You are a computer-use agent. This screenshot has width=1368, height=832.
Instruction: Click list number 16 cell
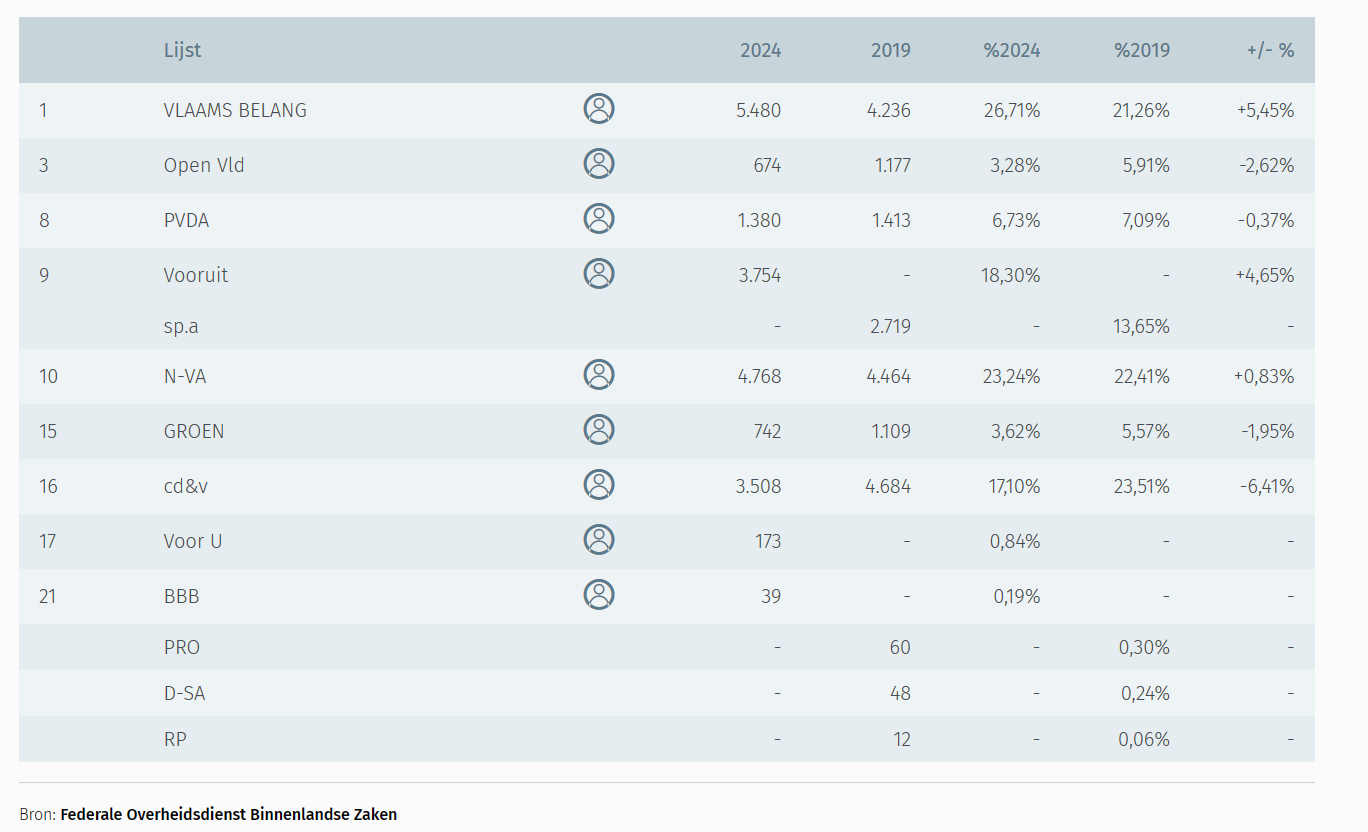tap(48, 487)
